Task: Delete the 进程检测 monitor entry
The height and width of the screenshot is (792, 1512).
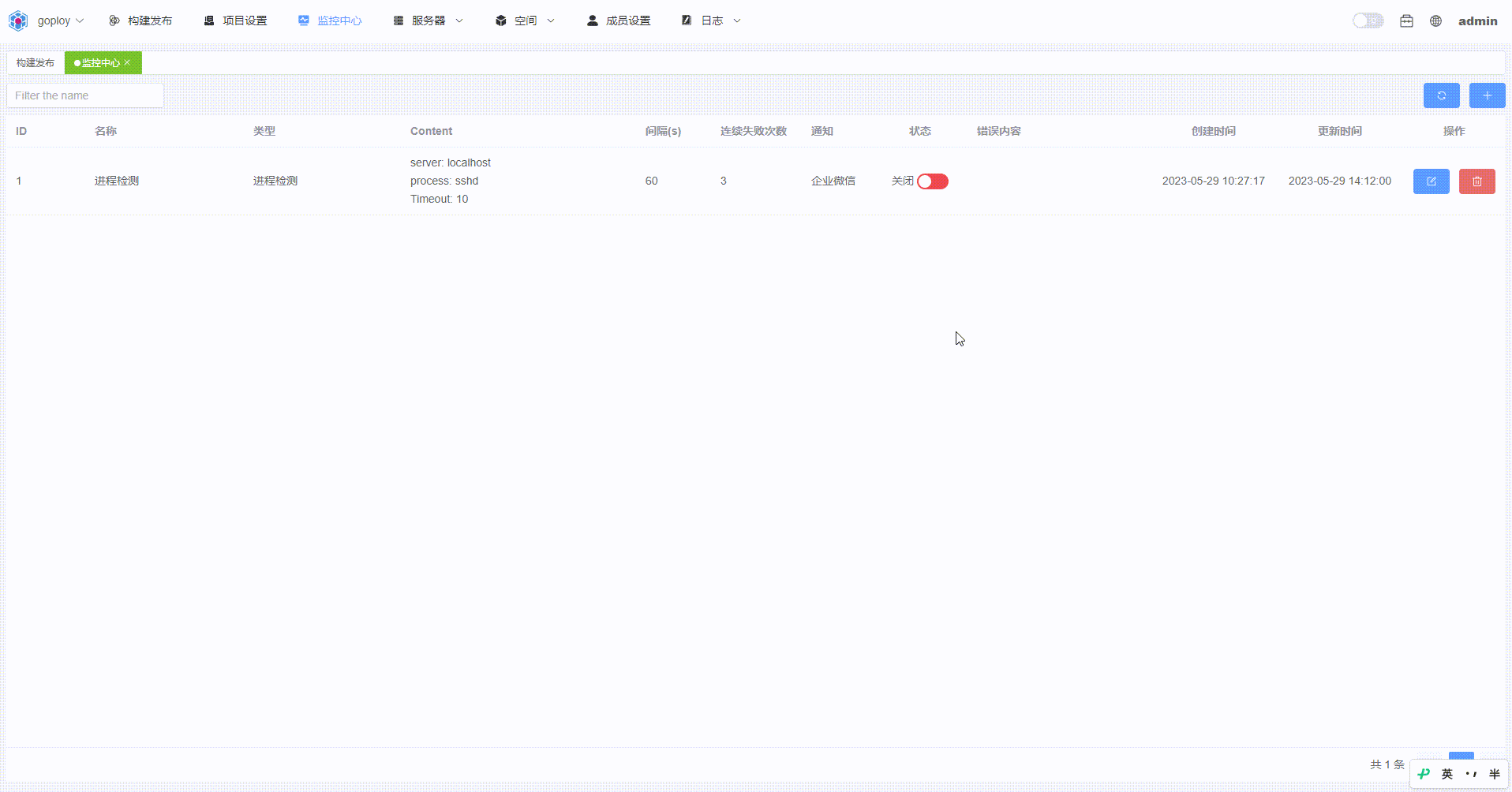Action: [x=1476, y=181]
